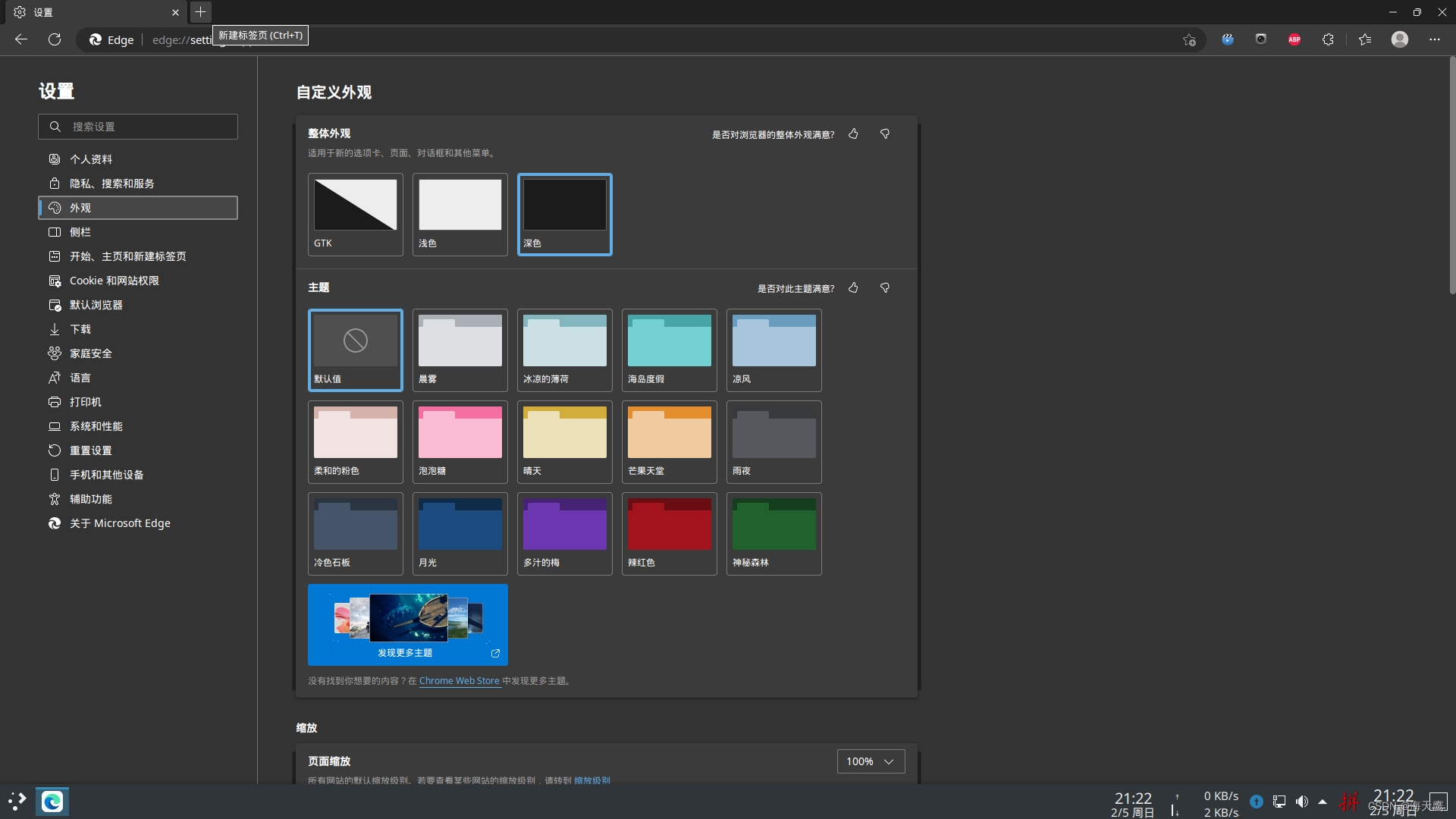The height and width of the screenshot is (819, 1456).
Task: Open the ABP extension icon
Action: click(1294, 39)
